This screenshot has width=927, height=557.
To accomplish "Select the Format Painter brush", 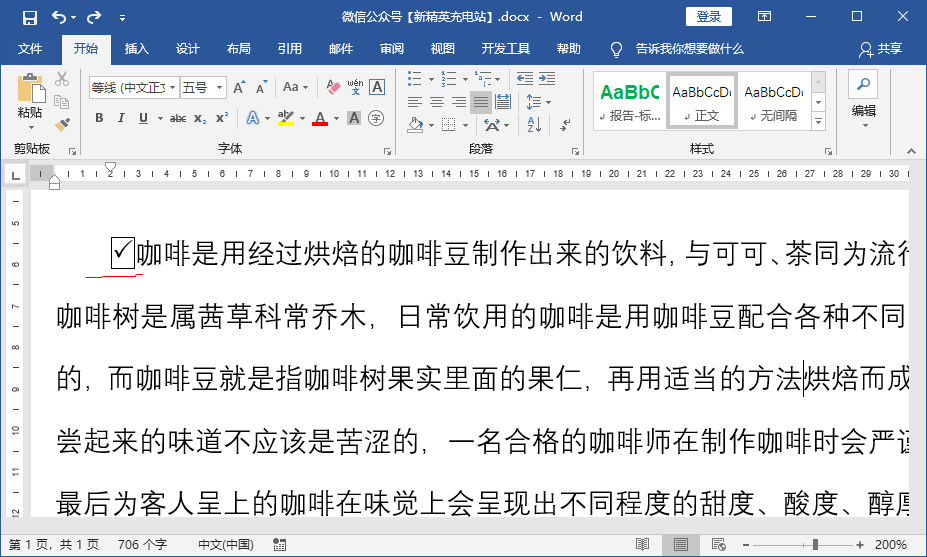I will (x=61, y=125).
